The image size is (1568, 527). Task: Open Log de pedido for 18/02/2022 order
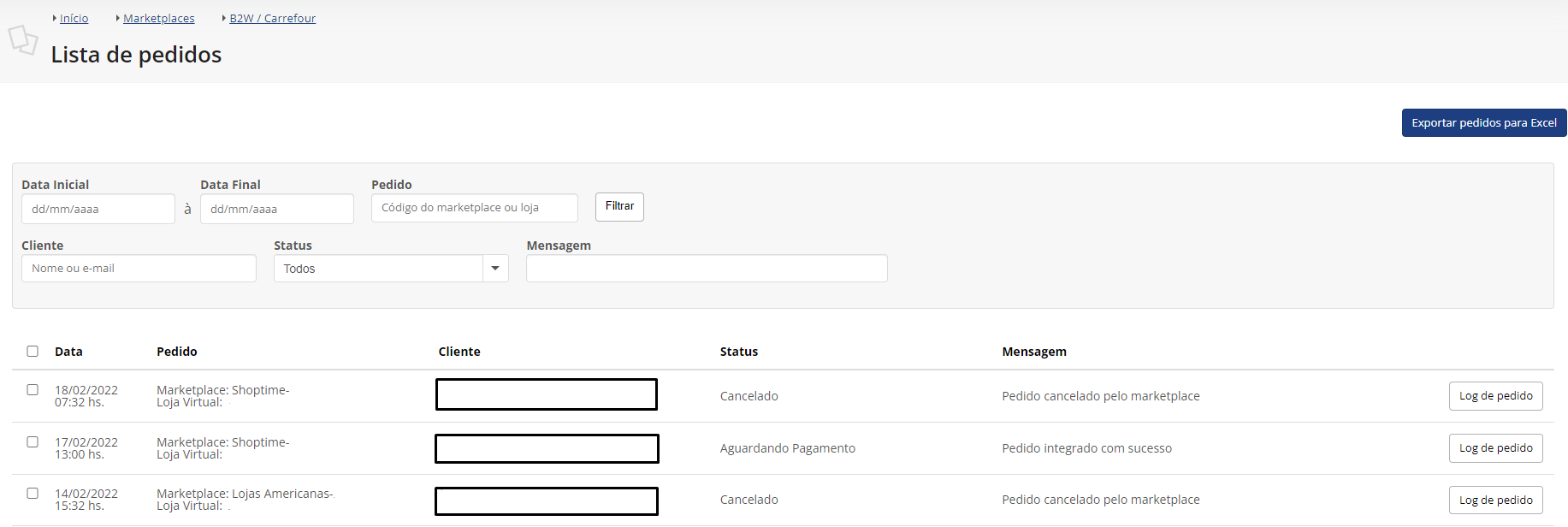tap(1495, 396)
